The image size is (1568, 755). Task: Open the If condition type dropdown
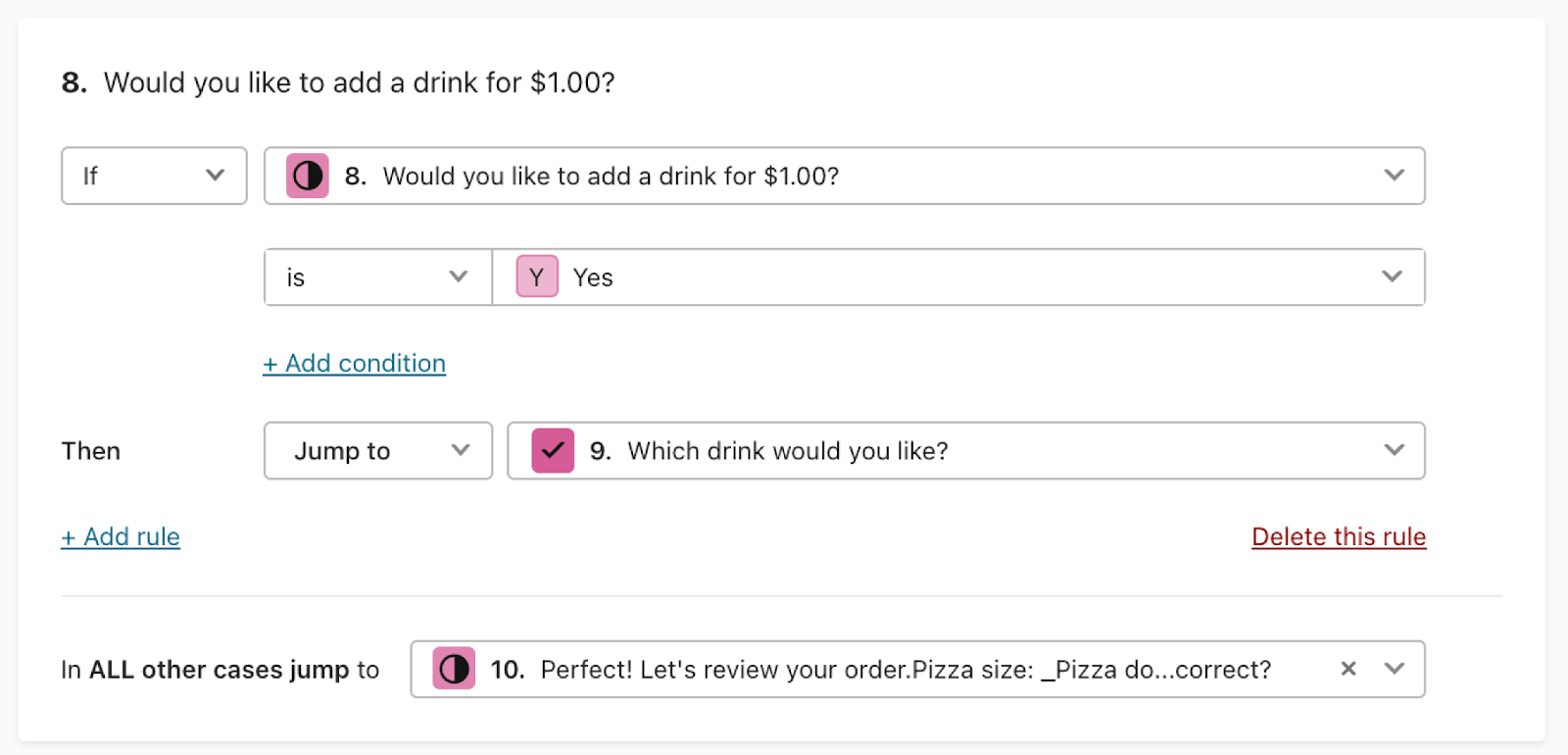(154, 176)
